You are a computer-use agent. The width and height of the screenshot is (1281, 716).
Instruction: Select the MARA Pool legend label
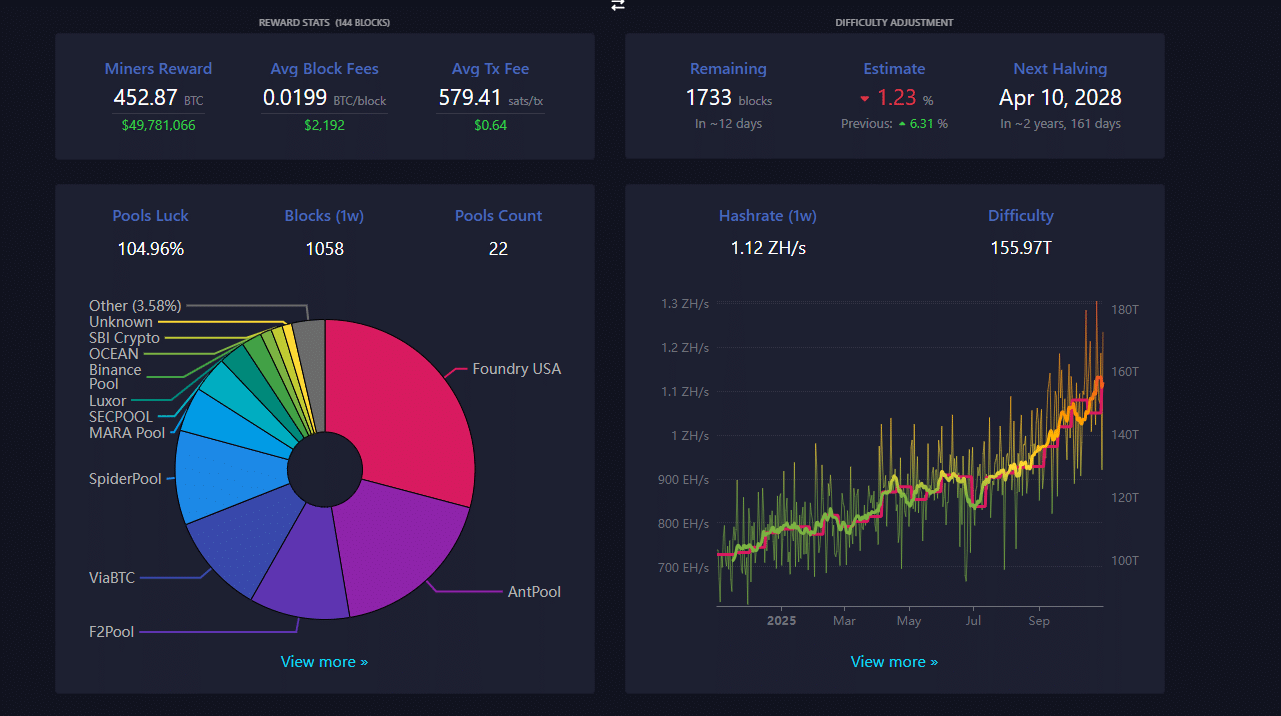coord(127,433)
